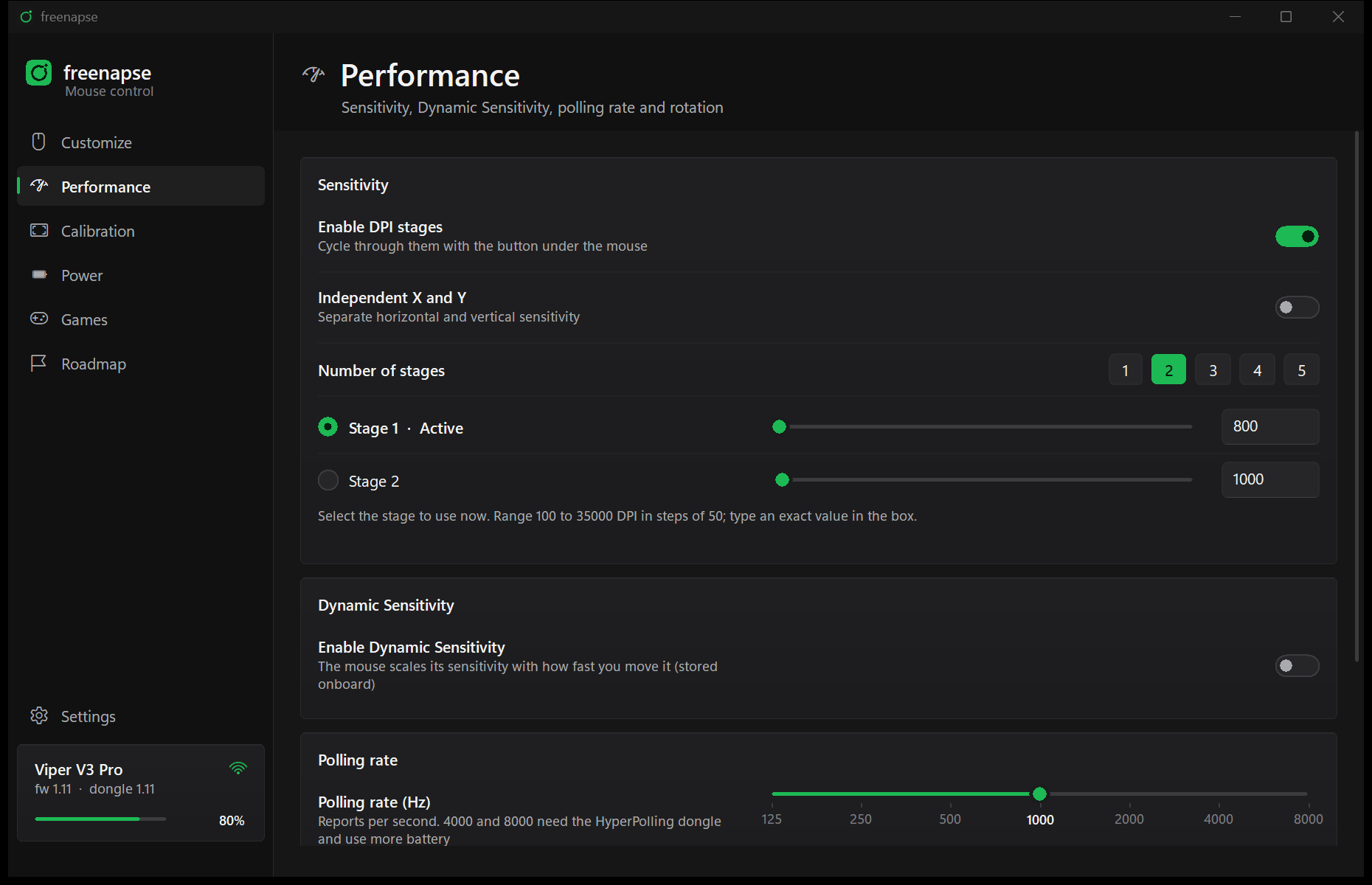The width and height of the screenshot is (1372, 885).
Task: Maximize the freenapse window
Action: pos(1286,16)
